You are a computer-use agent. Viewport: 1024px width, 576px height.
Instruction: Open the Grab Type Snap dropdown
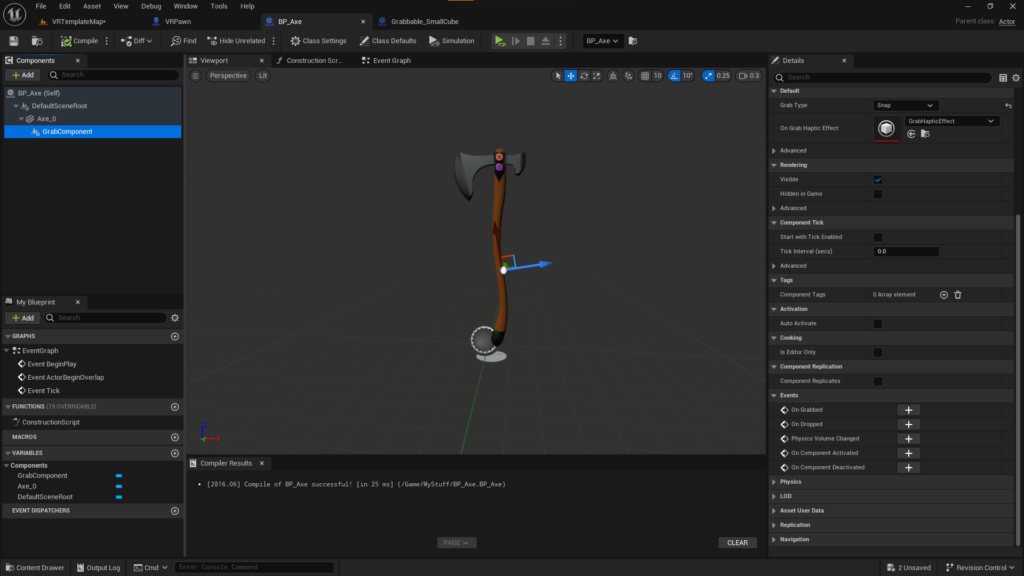[905, 105]
